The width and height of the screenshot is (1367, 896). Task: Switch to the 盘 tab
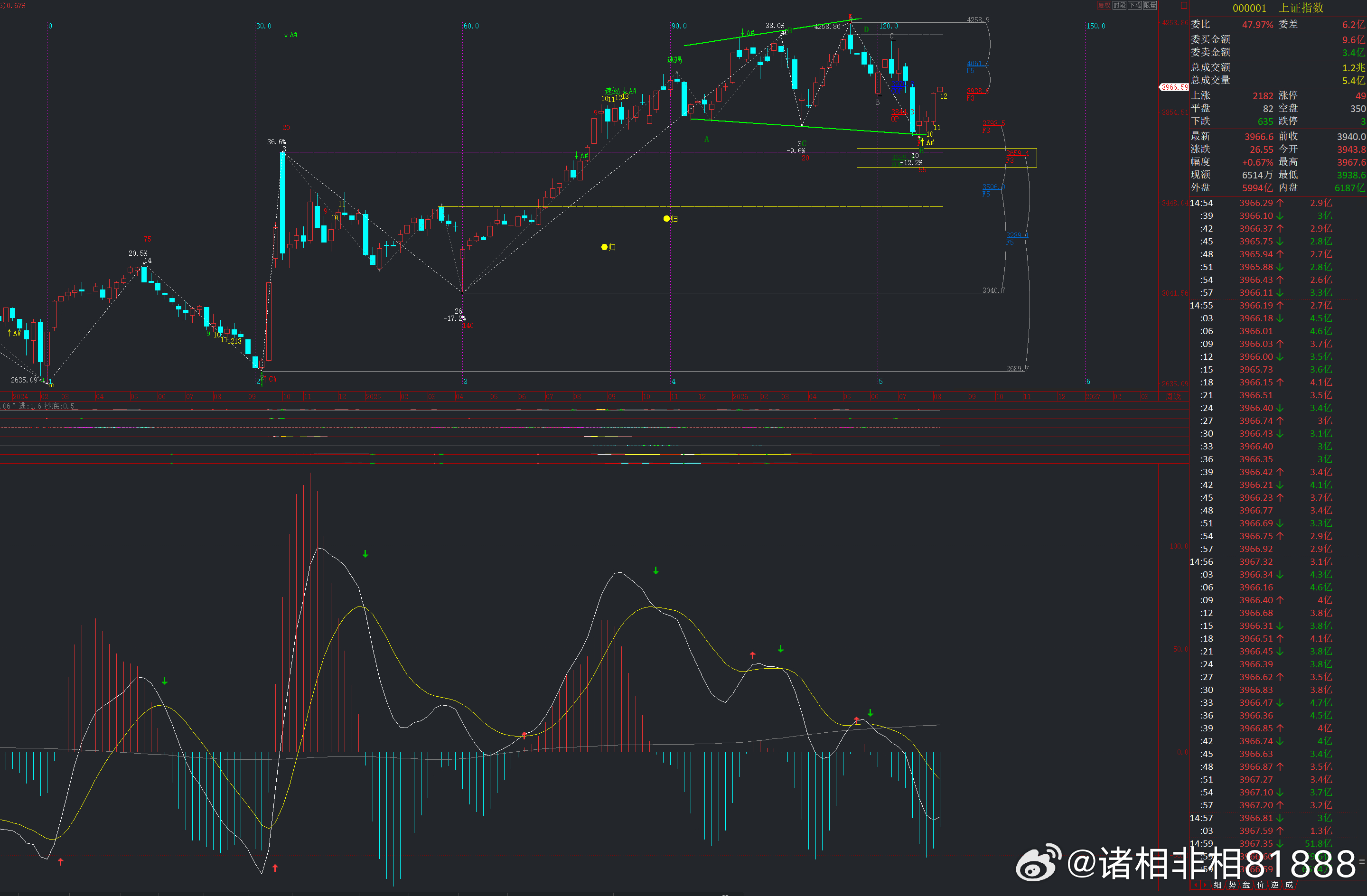coord(1246,885)
